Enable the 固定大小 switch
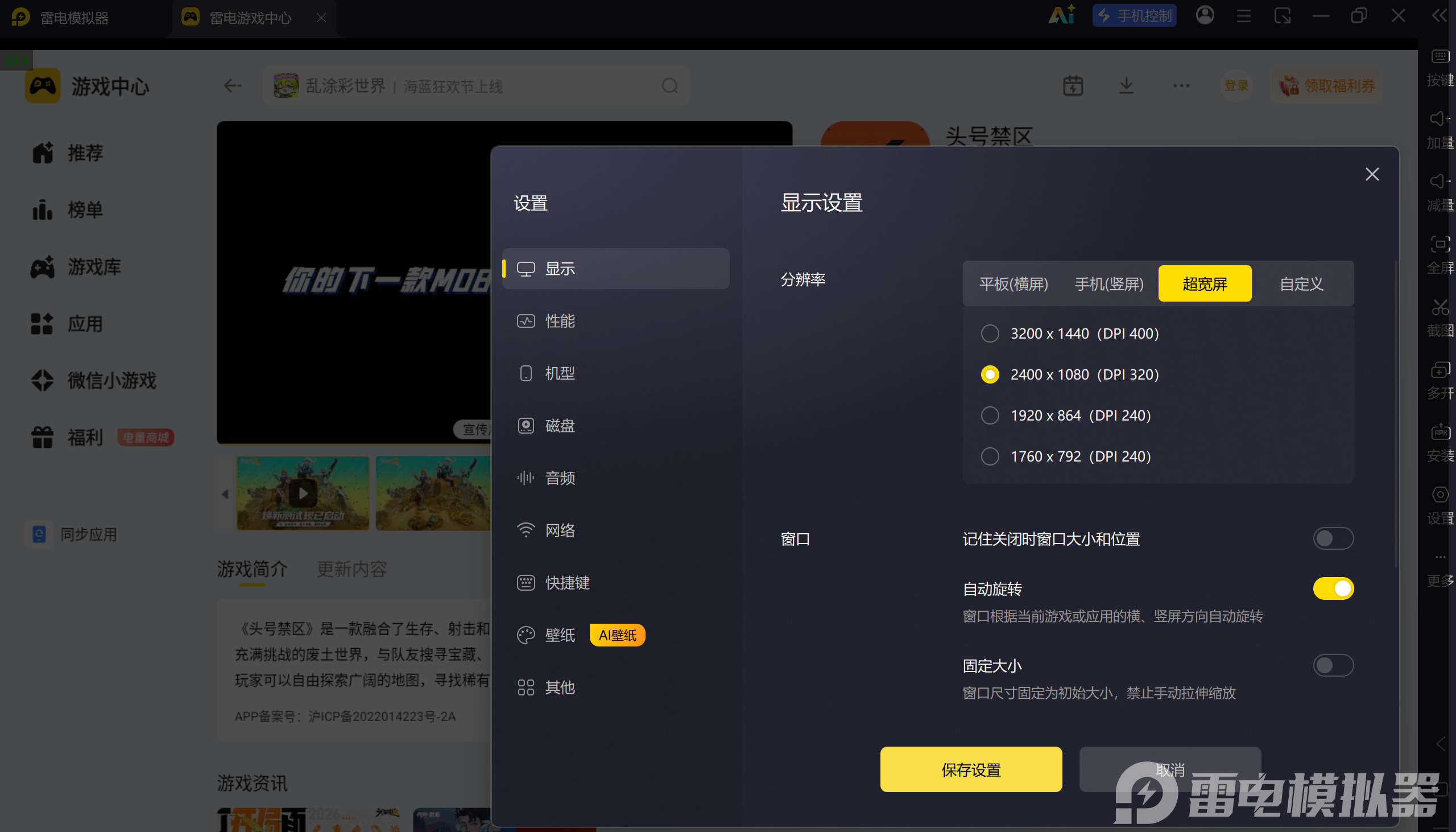Viewport: 1456px width, 832px height. 1333,666
